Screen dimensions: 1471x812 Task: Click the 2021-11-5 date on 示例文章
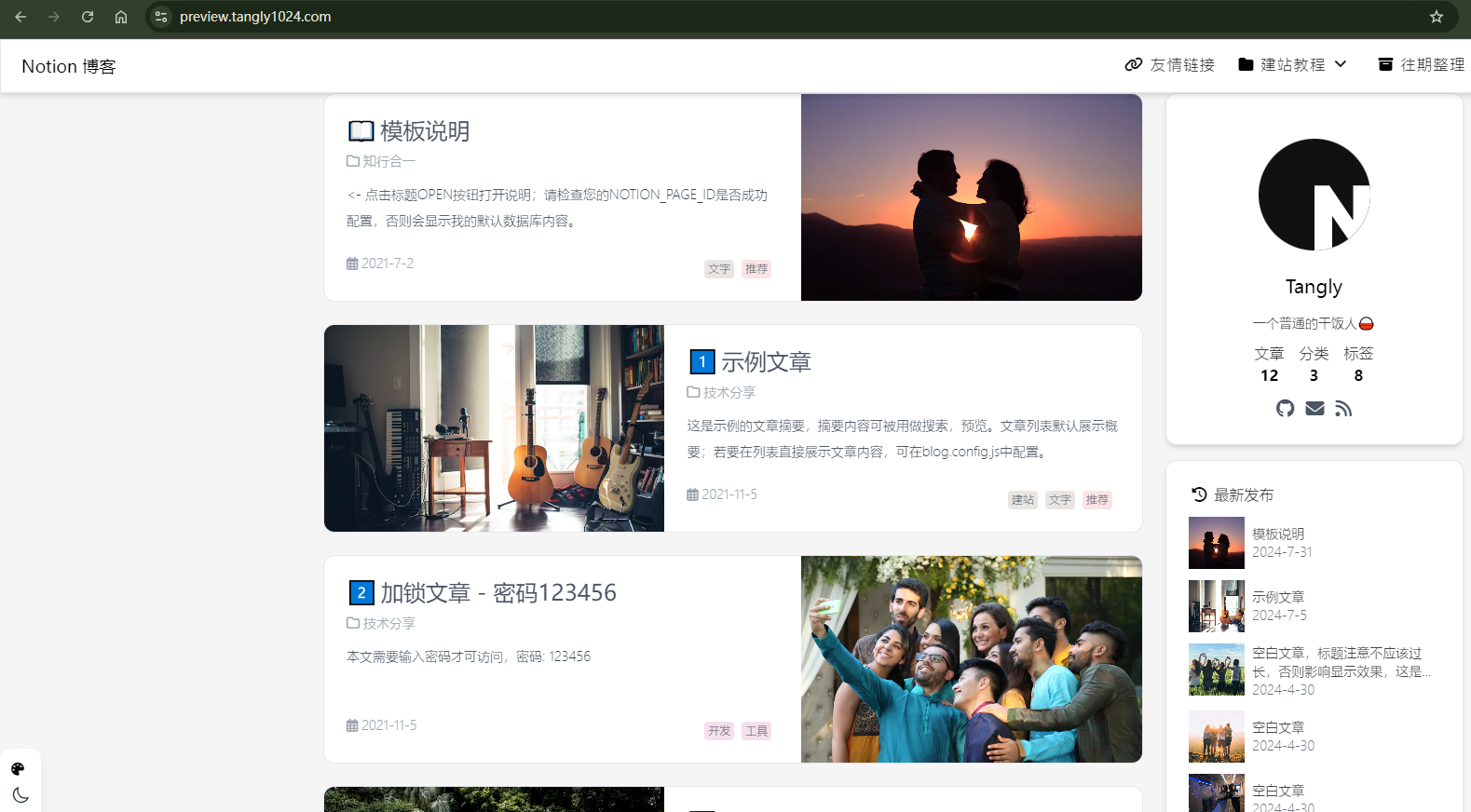pos(722,494)
